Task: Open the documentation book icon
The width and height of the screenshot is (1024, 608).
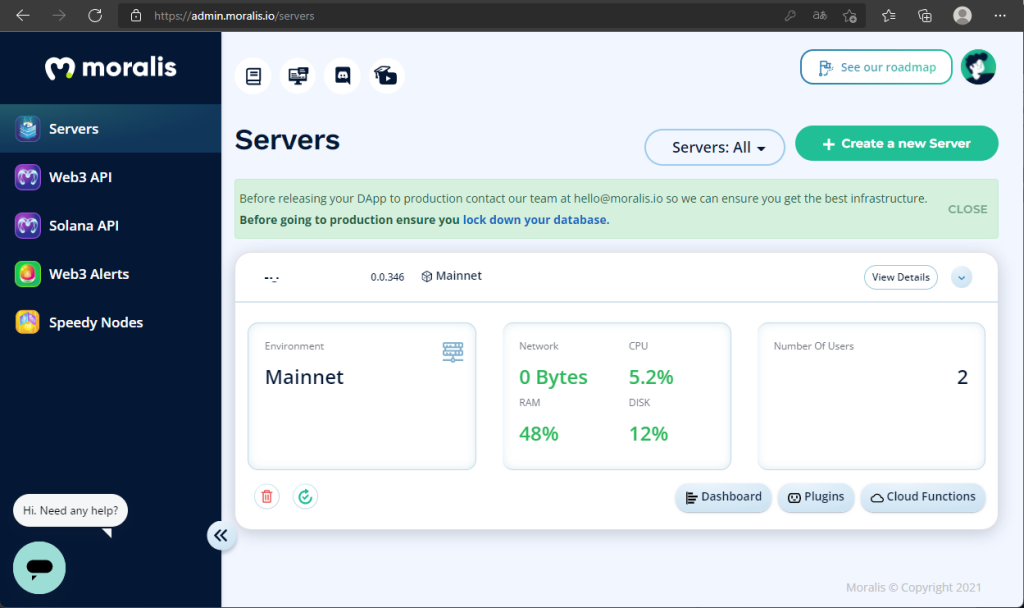Action: [x=253, y=76]
